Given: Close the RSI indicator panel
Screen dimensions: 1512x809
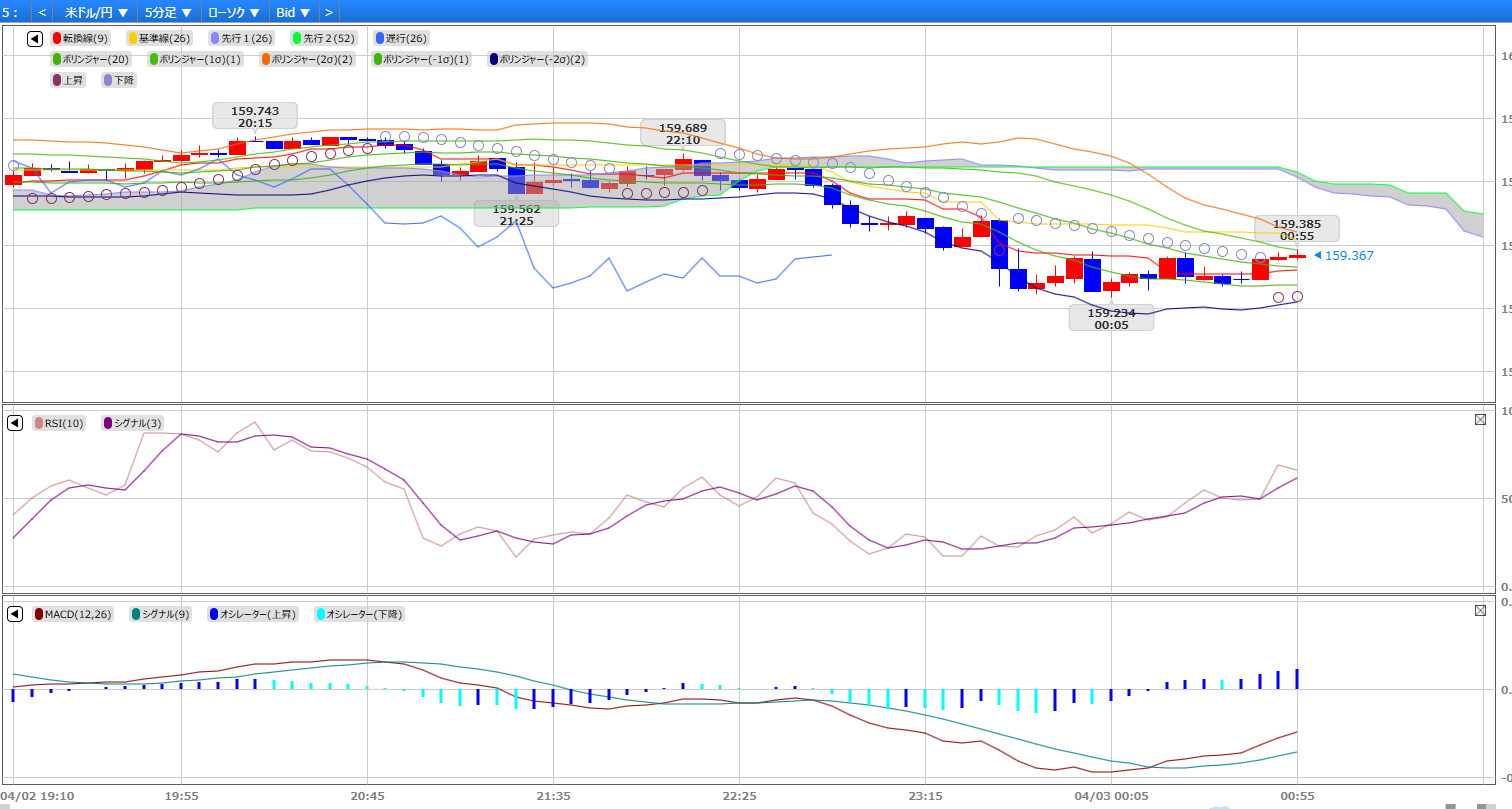Looking at the screenshot, I should point(1480,420).
